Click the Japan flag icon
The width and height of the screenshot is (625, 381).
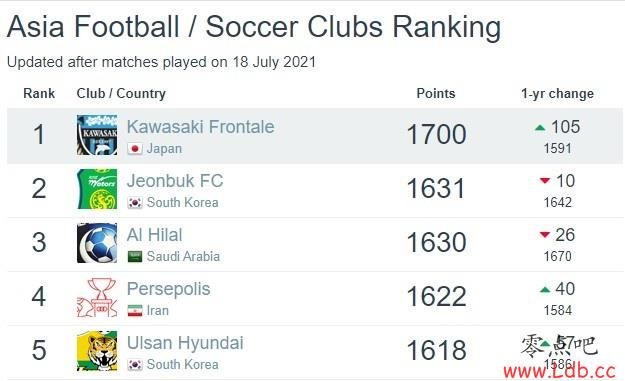[135, 149]
